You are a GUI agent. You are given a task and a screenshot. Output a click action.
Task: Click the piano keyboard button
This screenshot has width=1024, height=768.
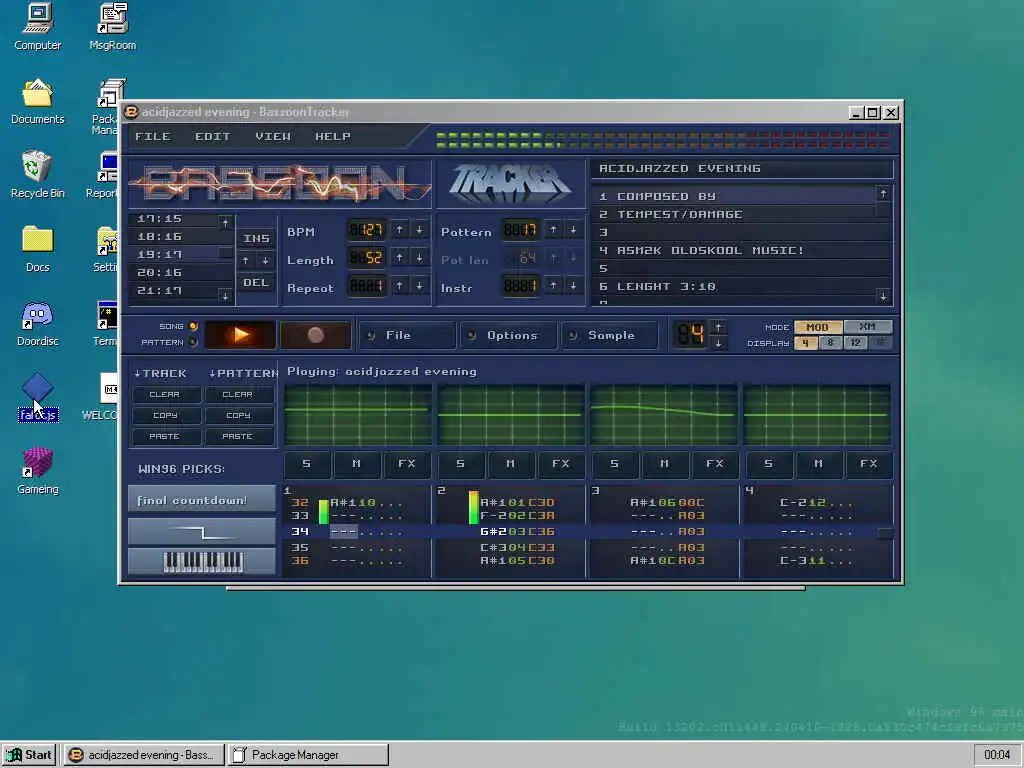pyautogui.click(x=202, y=562)
